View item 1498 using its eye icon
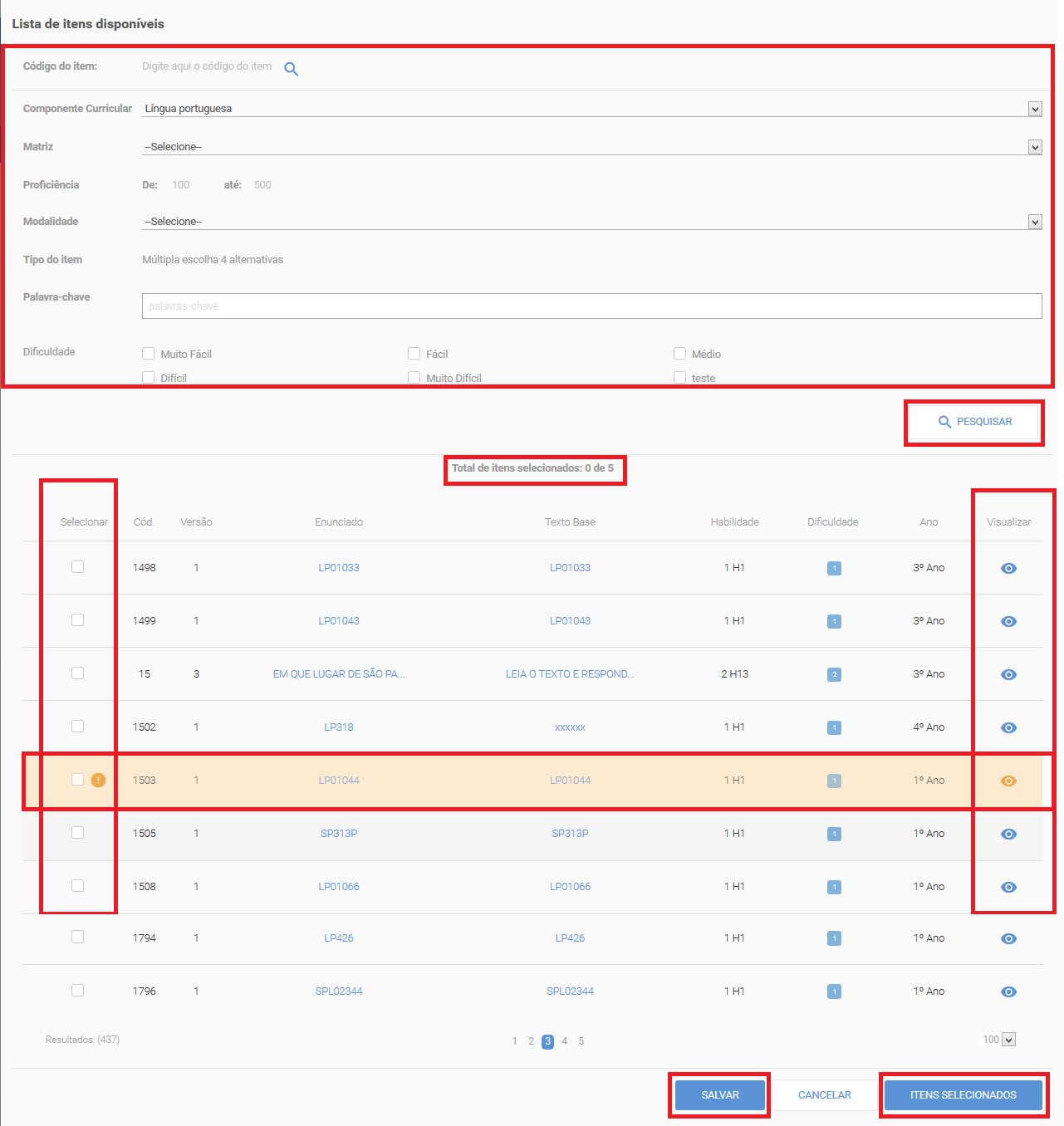1064x1126 pixels. (x=1008, y=568)
